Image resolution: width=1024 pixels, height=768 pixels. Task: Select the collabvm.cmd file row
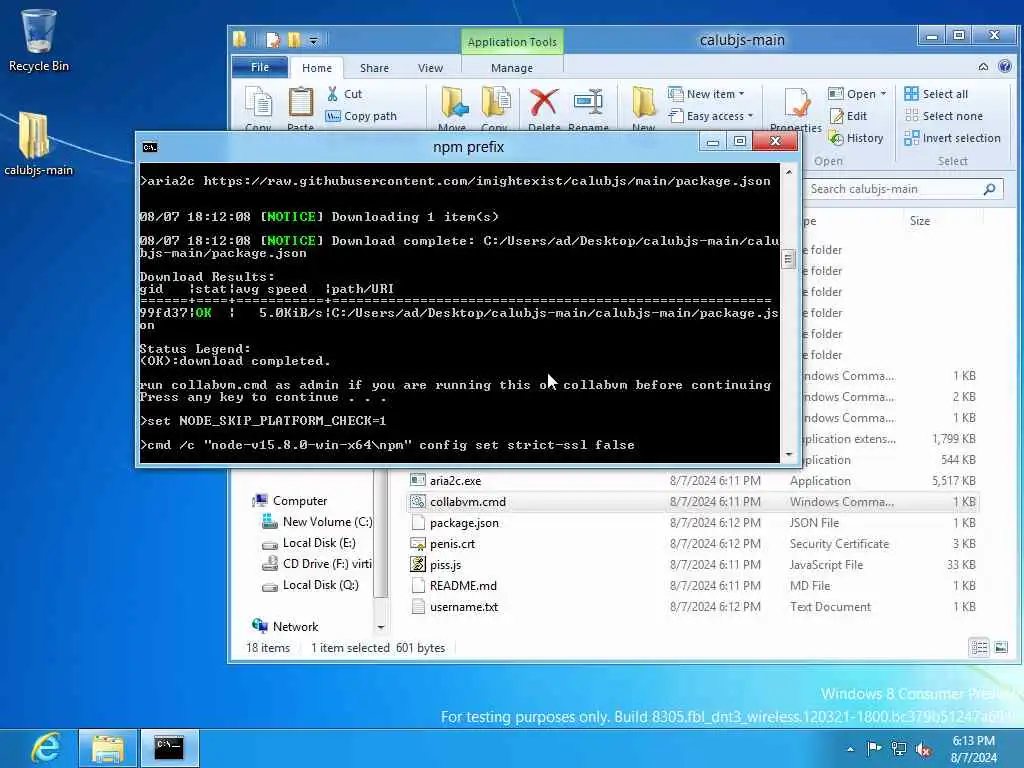(x=692, y=502)
